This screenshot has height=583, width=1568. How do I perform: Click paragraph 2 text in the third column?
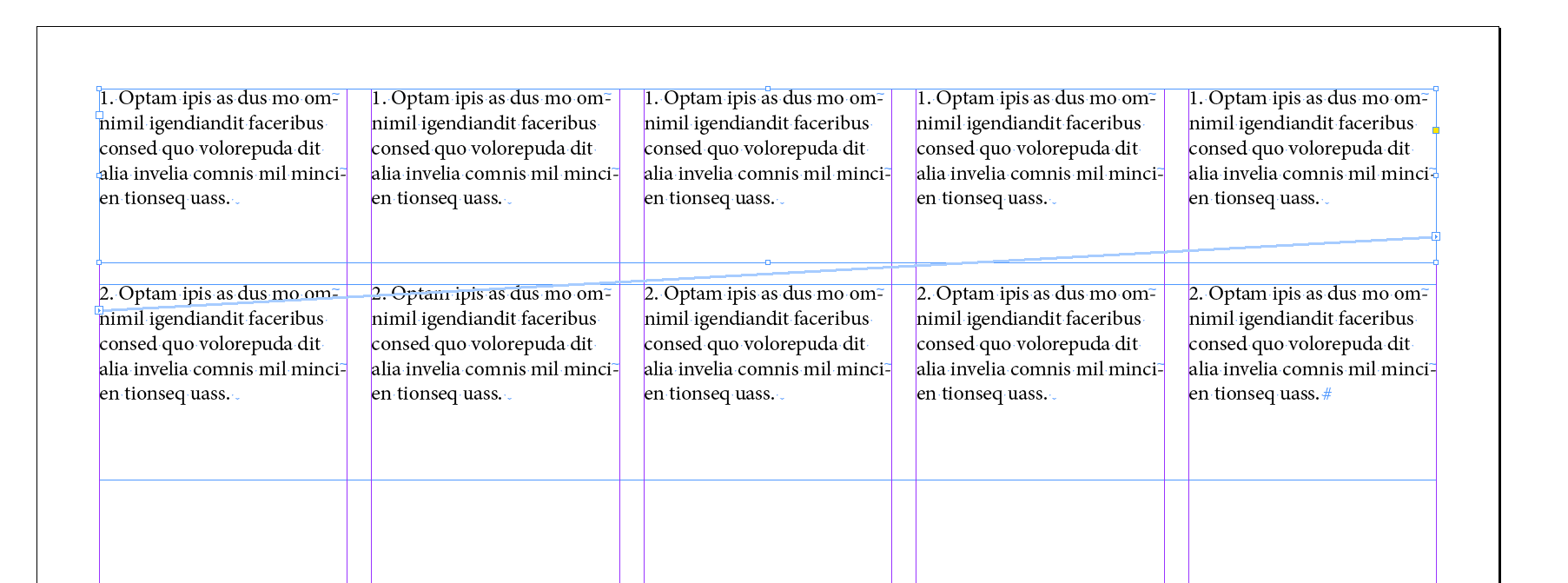click(x=767, y=344)
